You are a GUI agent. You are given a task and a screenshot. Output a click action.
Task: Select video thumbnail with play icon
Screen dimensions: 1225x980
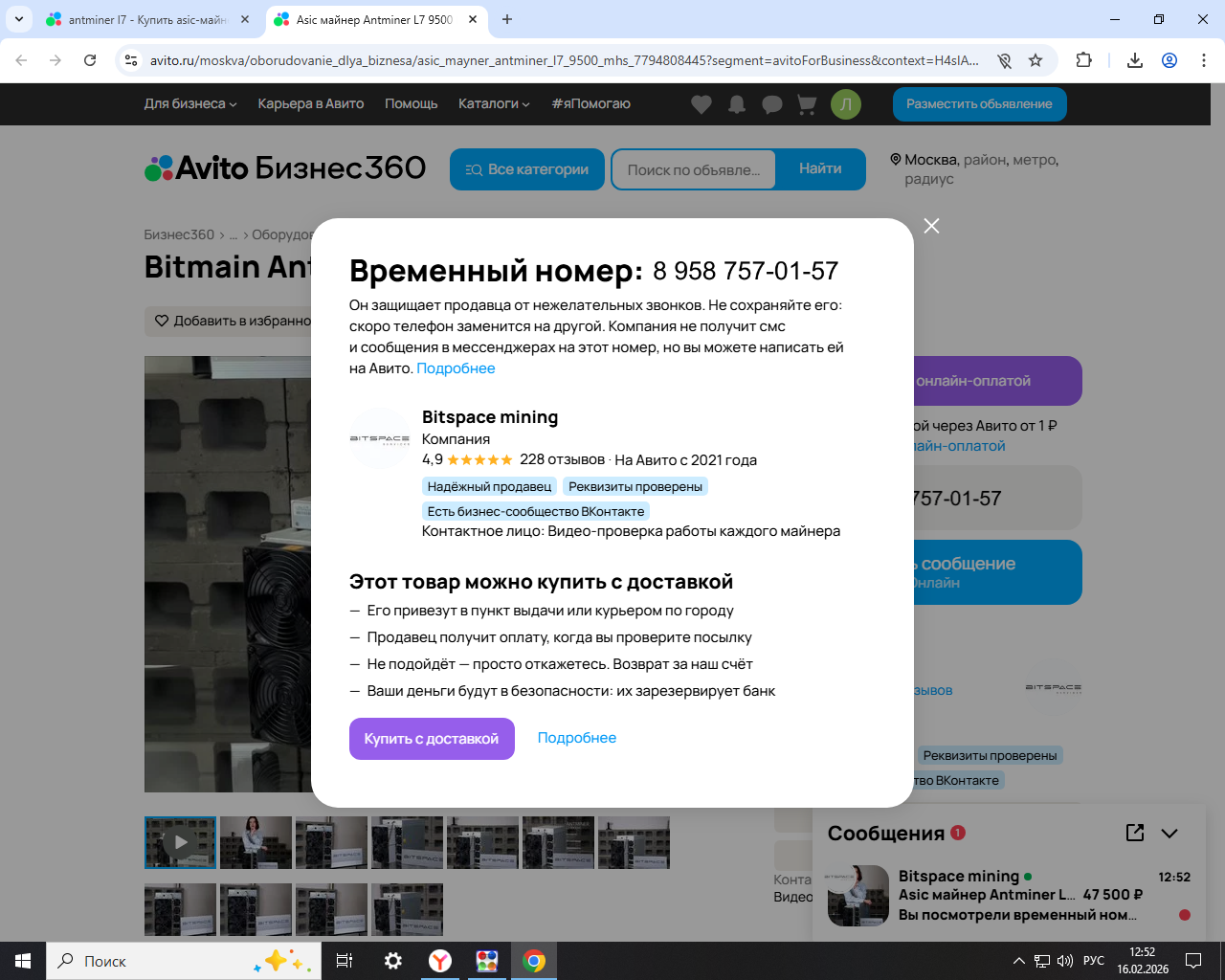[x=180, y=842]
